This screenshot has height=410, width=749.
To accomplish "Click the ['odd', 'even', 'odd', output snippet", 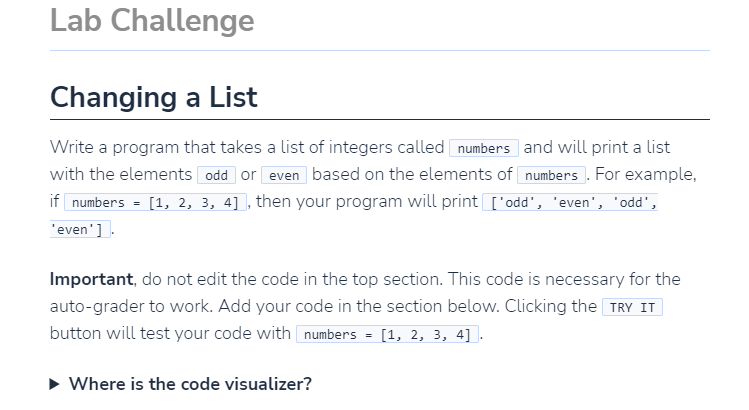I will pos(570,203).
